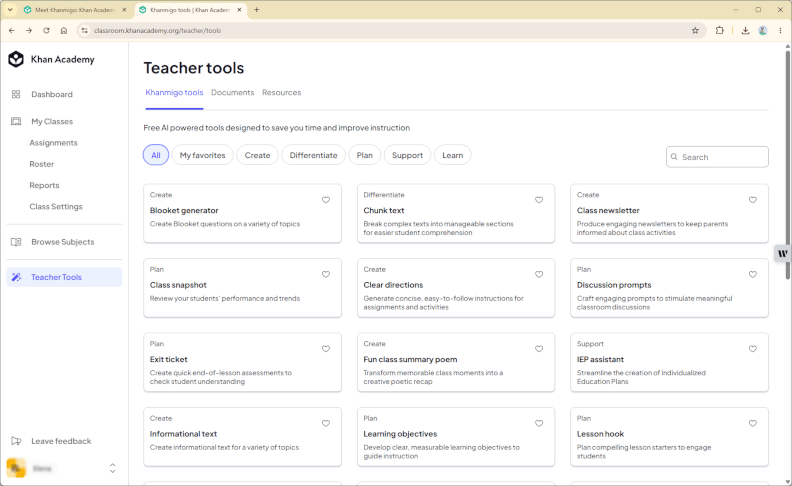Switch to the Resources tab

point(281,92)
